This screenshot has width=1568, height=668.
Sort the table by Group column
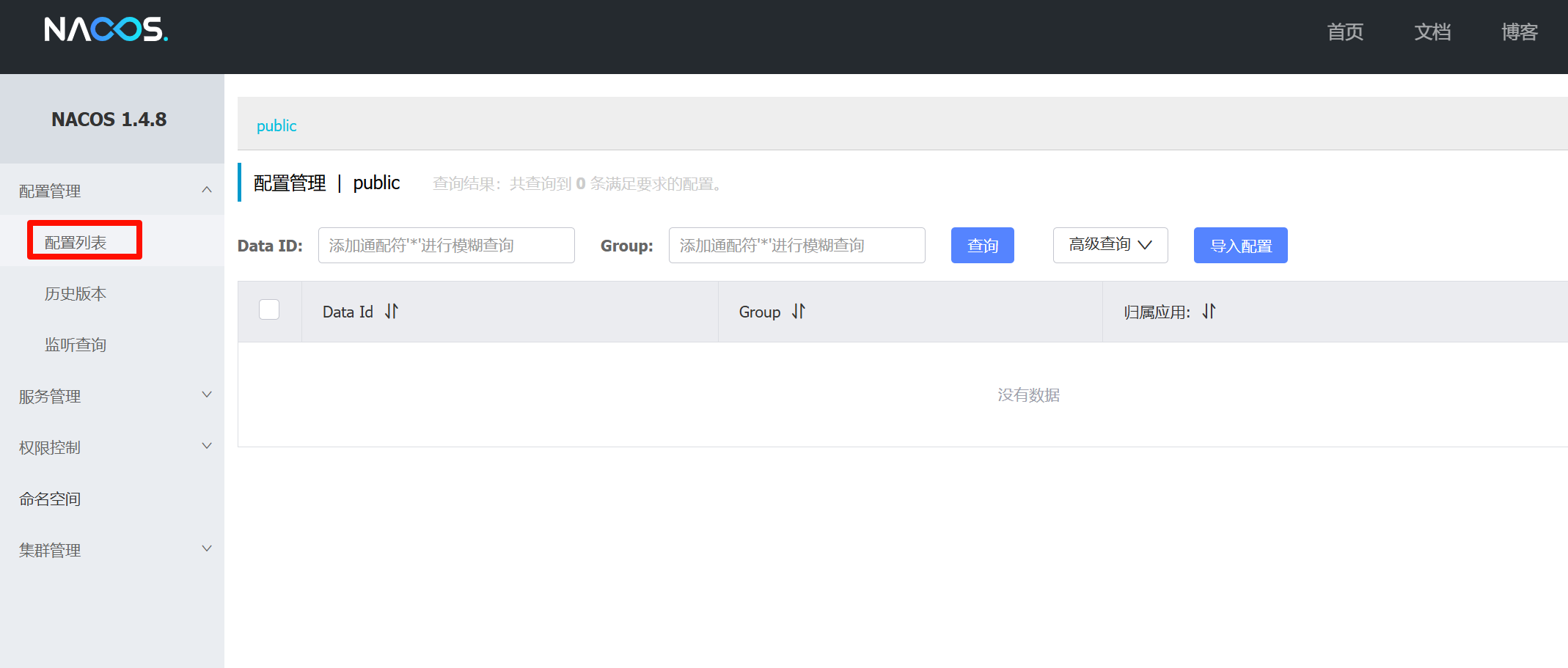[x=799, y=311]
